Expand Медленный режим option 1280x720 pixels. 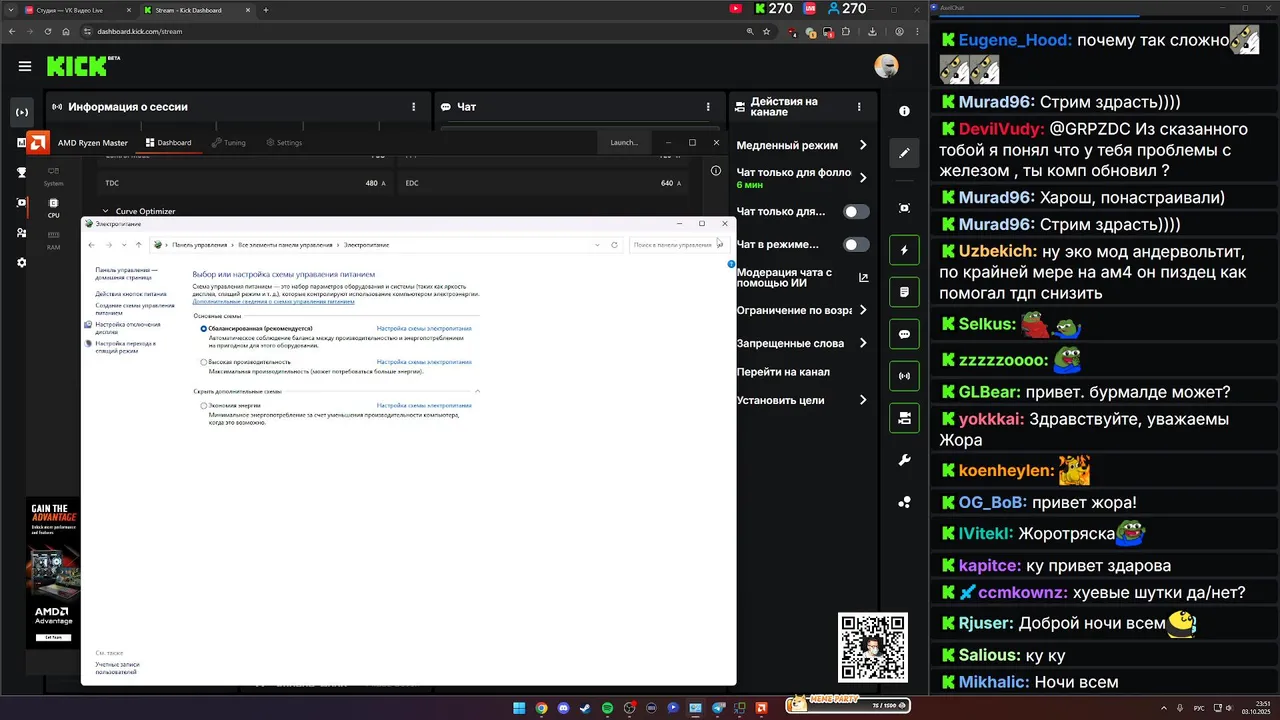coord(863,145)
